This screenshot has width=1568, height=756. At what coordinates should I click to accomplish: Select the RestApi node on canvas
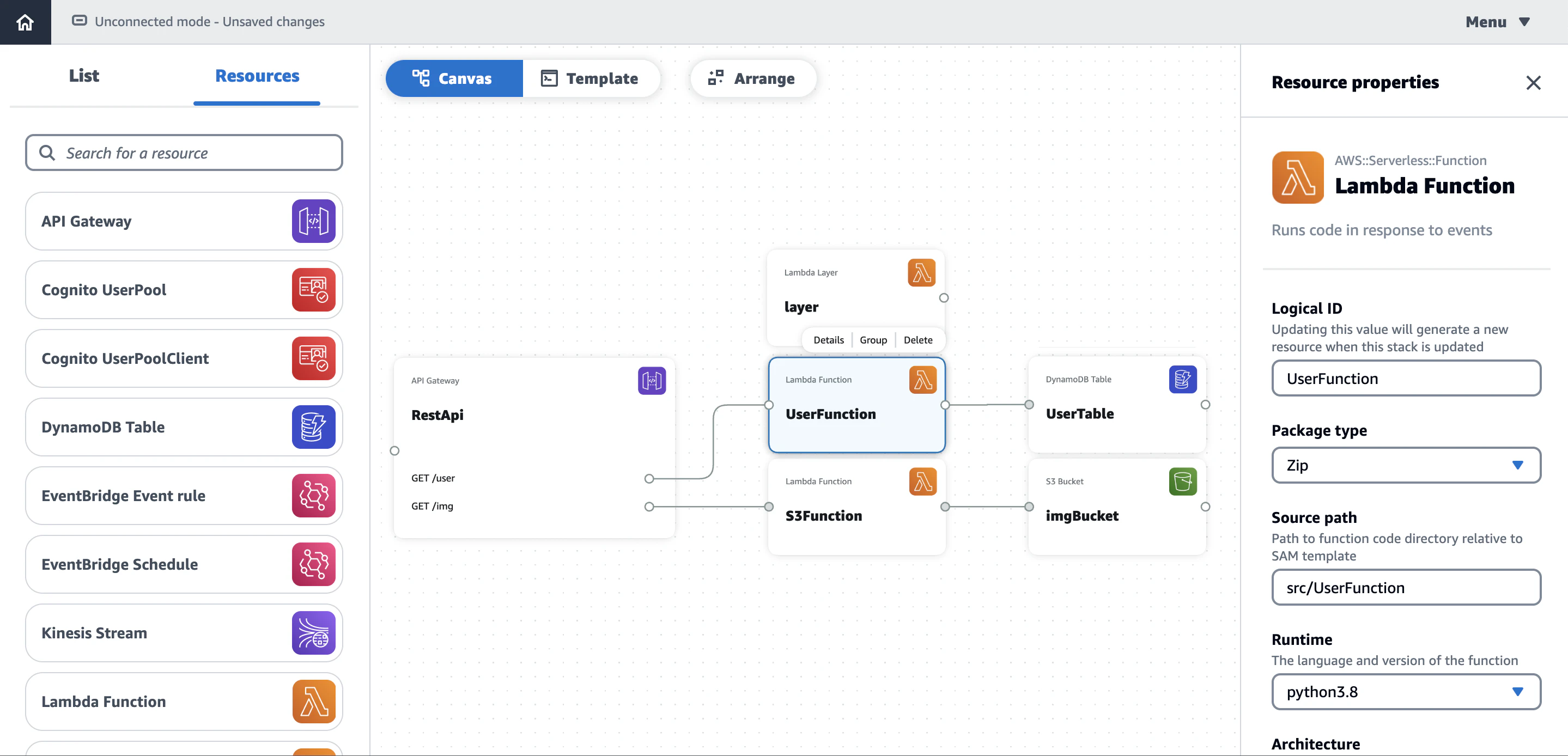tap(534, 447)
